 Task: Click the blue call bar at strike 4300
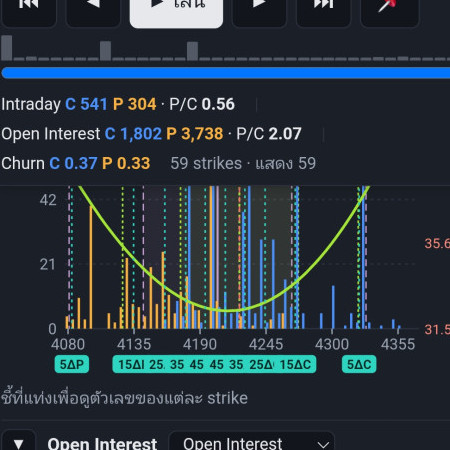pos(333,307)
